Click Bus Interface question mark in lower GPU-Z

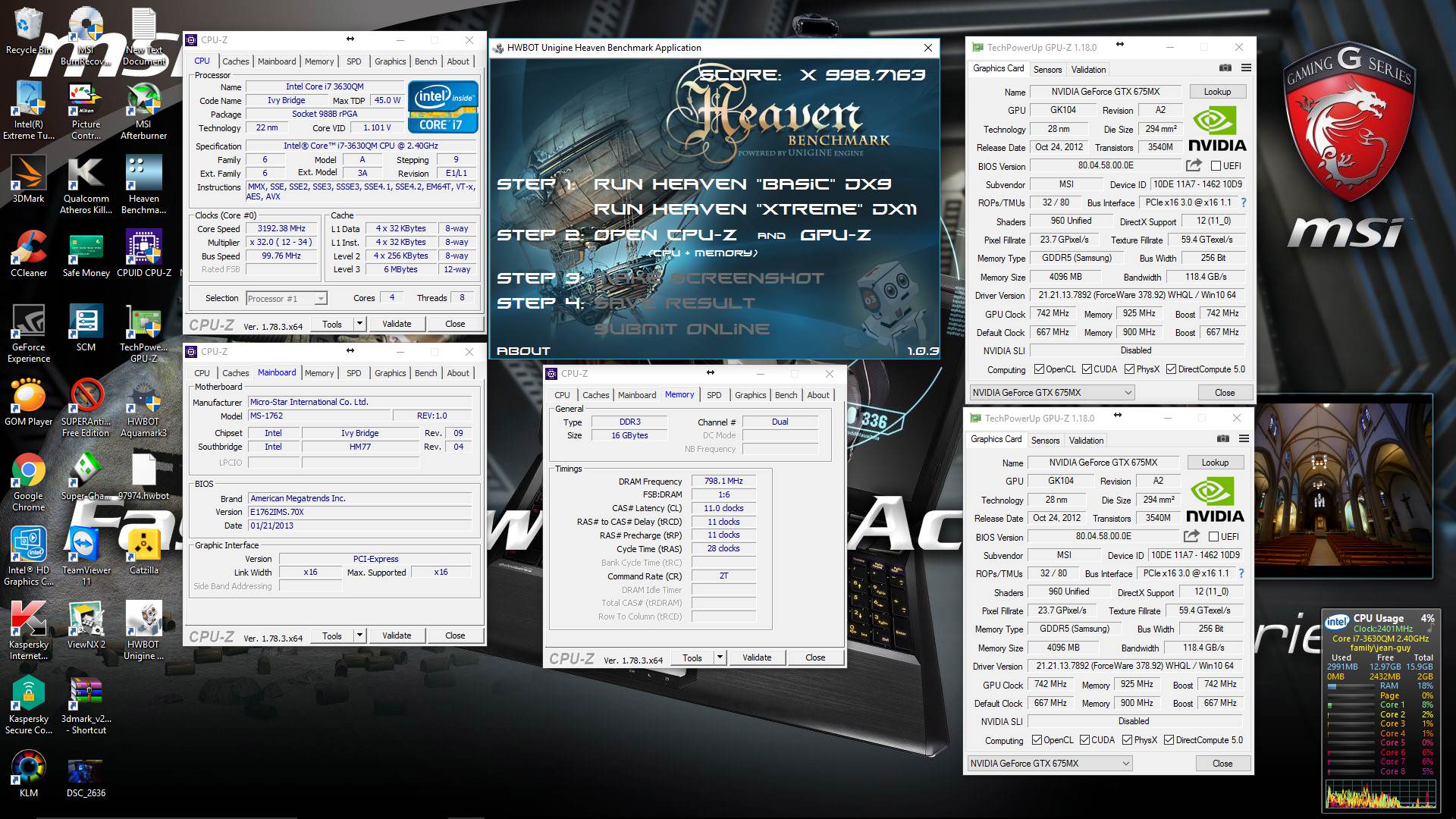[x=1241, y=574]
